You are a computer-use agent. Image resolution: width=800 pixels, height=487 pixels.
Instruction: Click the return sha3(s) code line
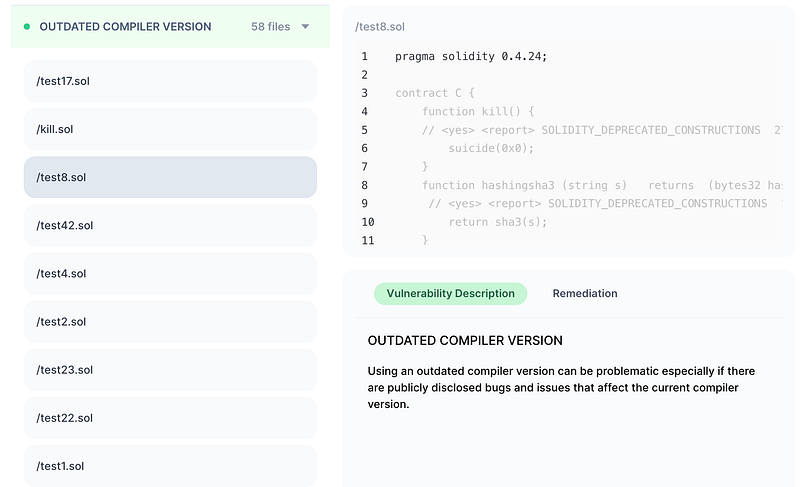[497, 221]
